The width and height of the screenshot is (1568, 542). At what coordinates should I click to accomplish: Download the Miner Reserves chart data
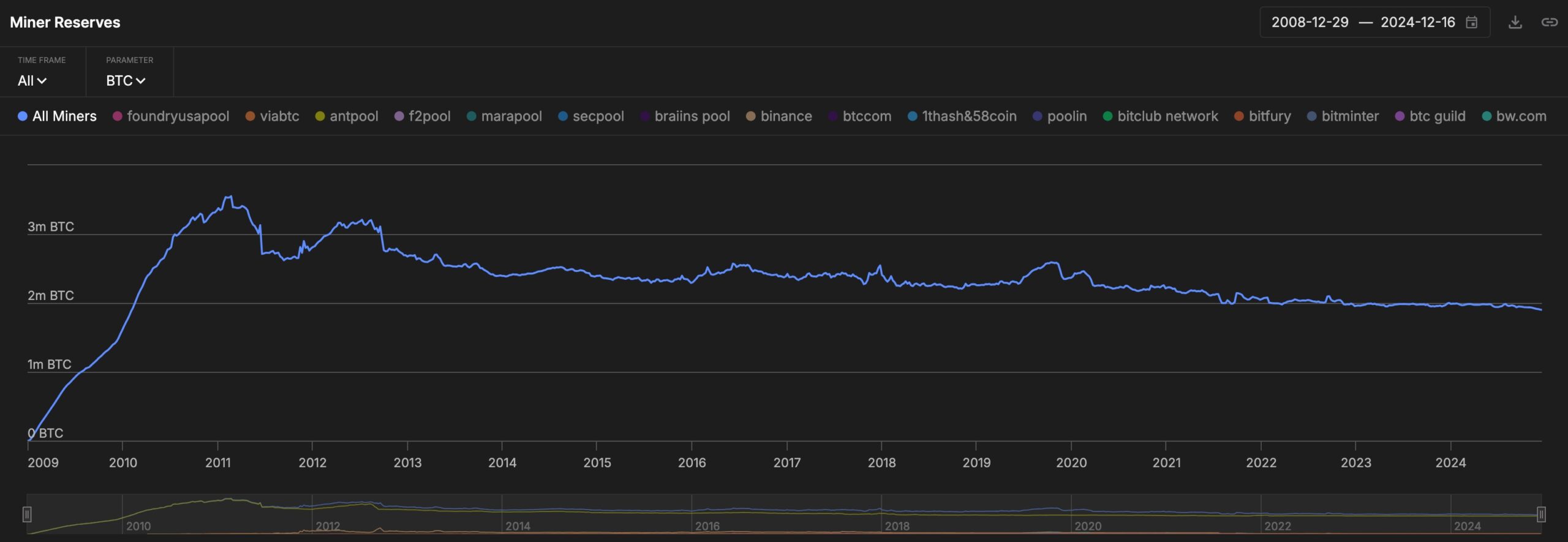1515,23
